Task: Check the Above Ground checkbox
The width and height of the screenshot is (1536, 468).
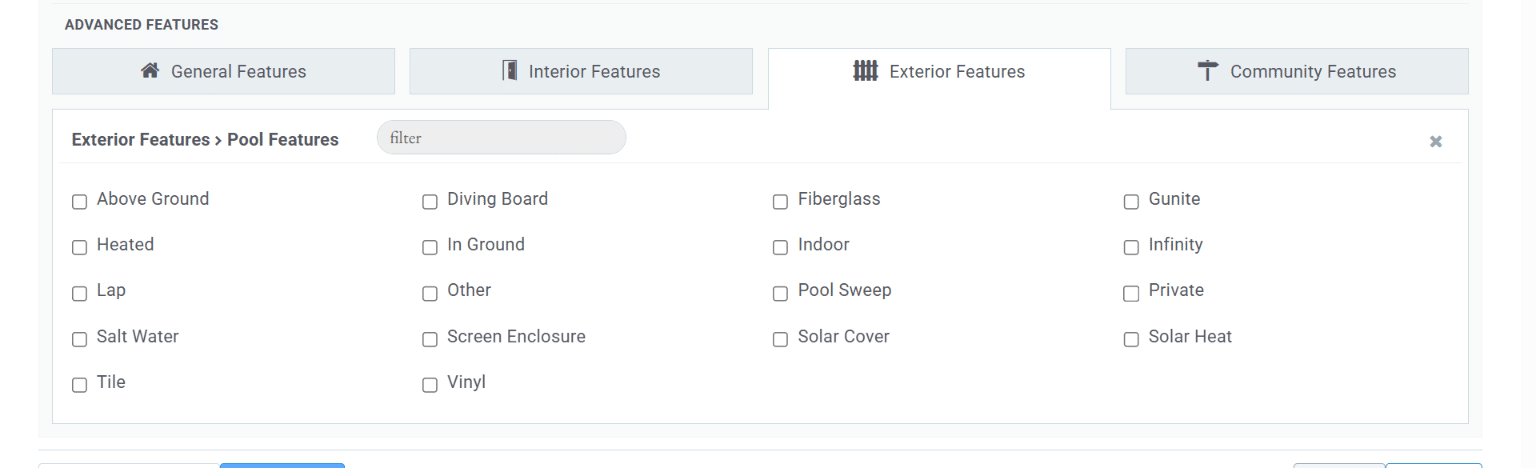Action: pos(80,202)
